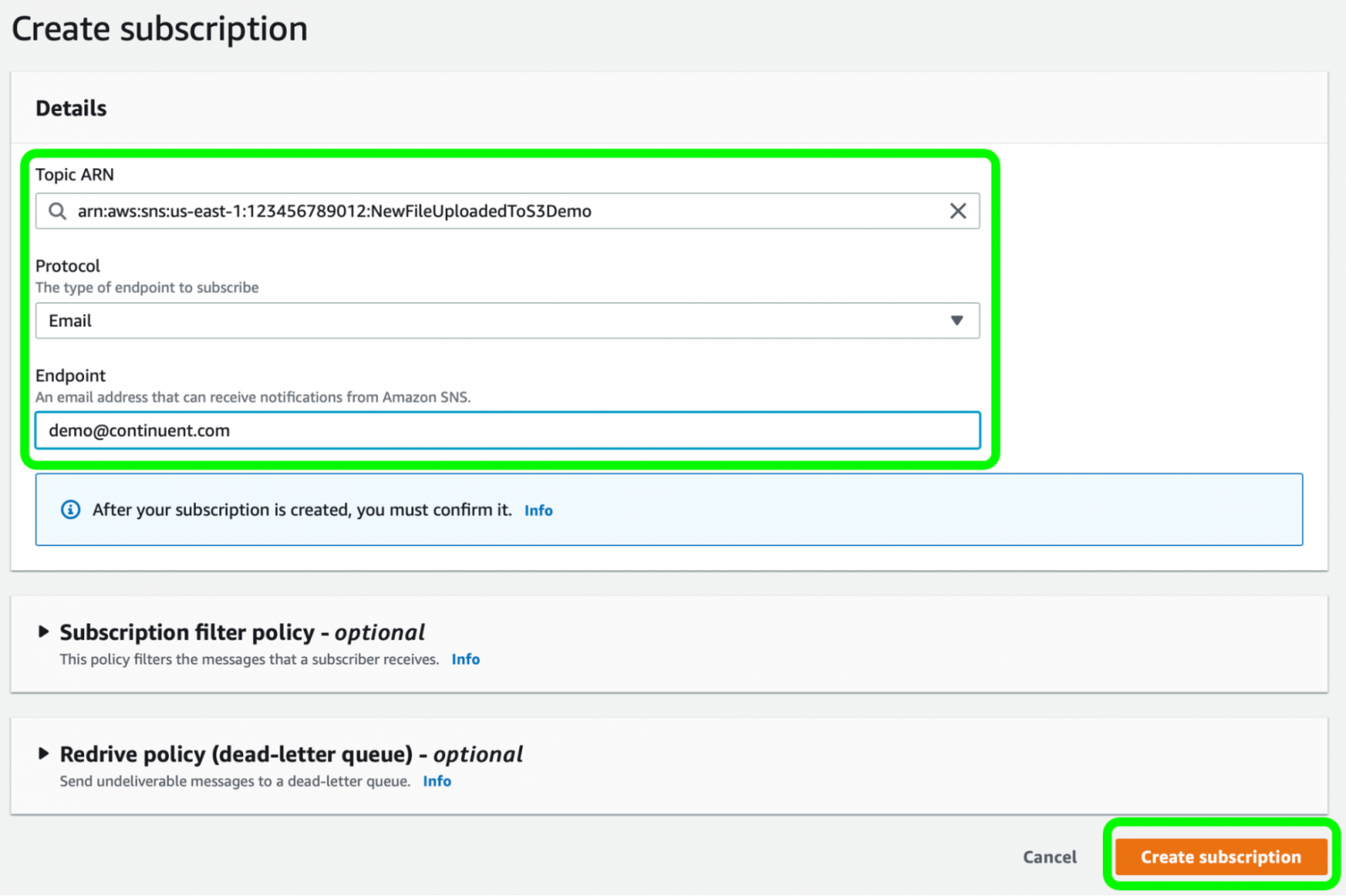The height and width of the screenshot is (896, 1346).
Task: Click the 'Endpoint' field label
Action: coord(71,375)
